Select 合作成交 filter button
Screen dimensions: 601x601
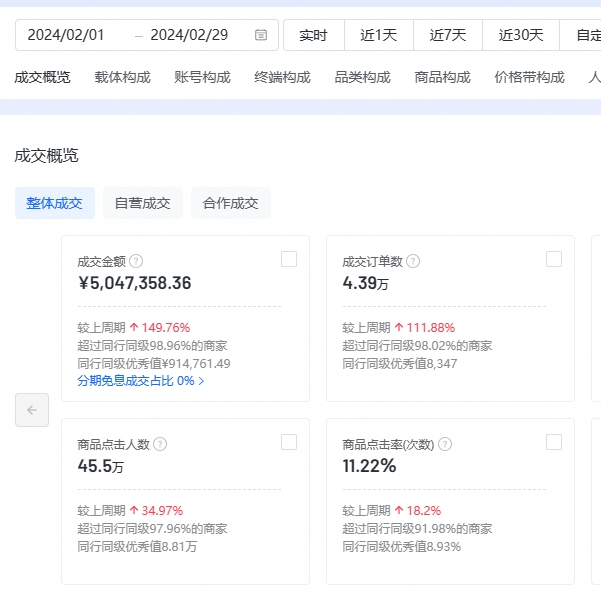[230, 203]
